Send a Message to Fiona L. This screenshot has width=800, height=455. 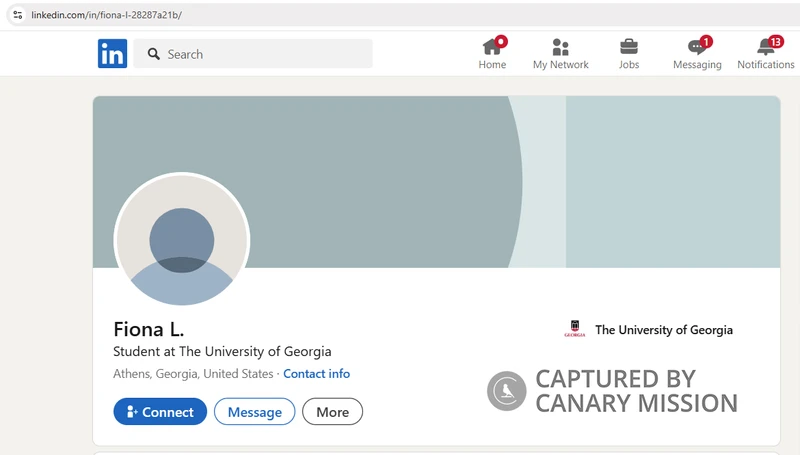point(255,412)
